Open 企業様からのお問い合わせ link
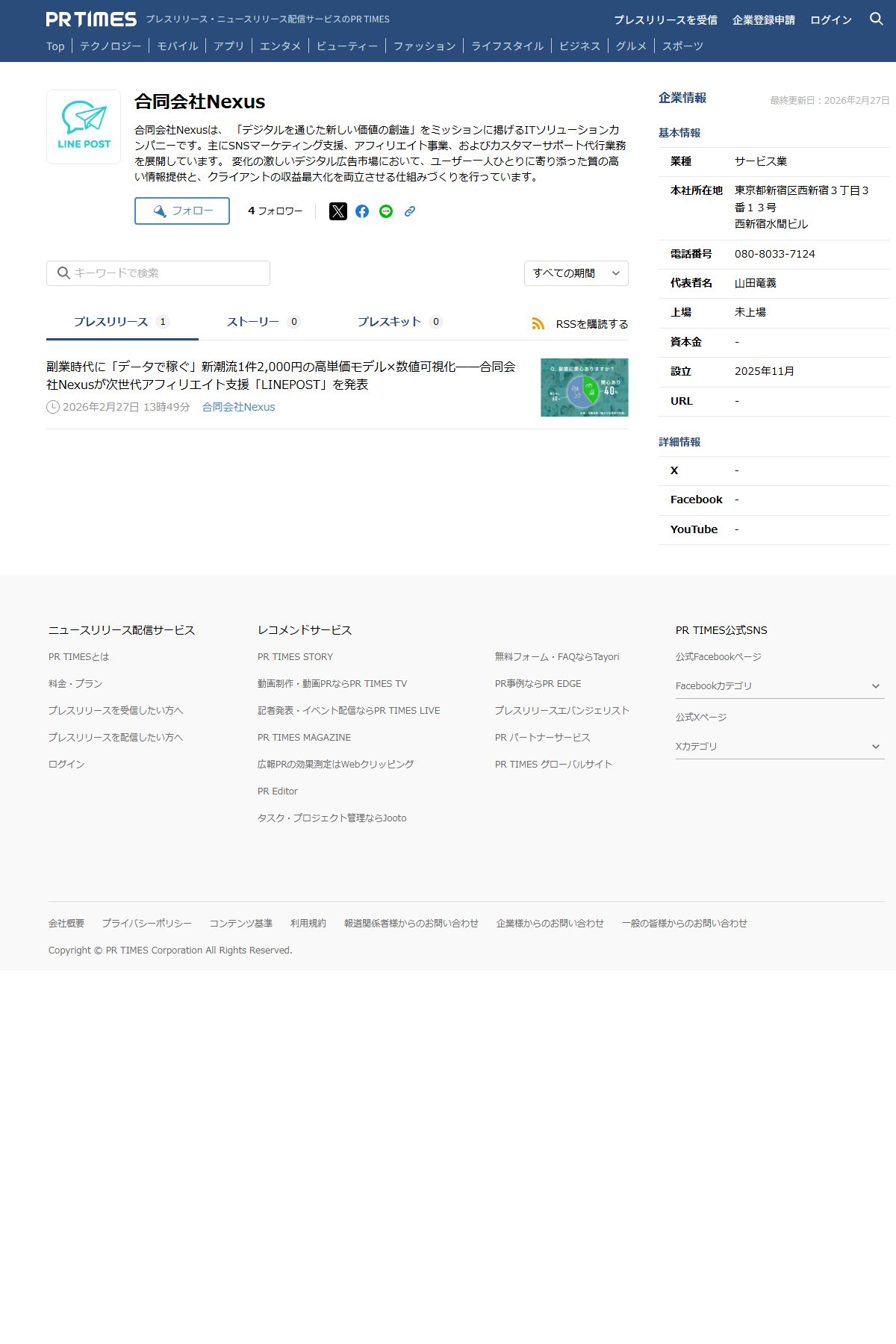The image size is (896, 1344). [x=550, y=924]
